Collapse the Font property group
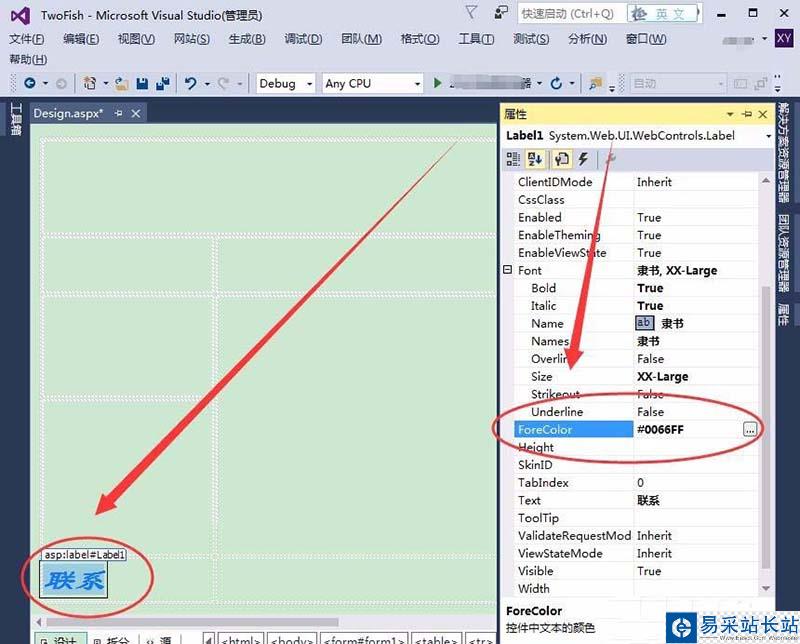The image size is (800, 644). [x=507, y=269]
